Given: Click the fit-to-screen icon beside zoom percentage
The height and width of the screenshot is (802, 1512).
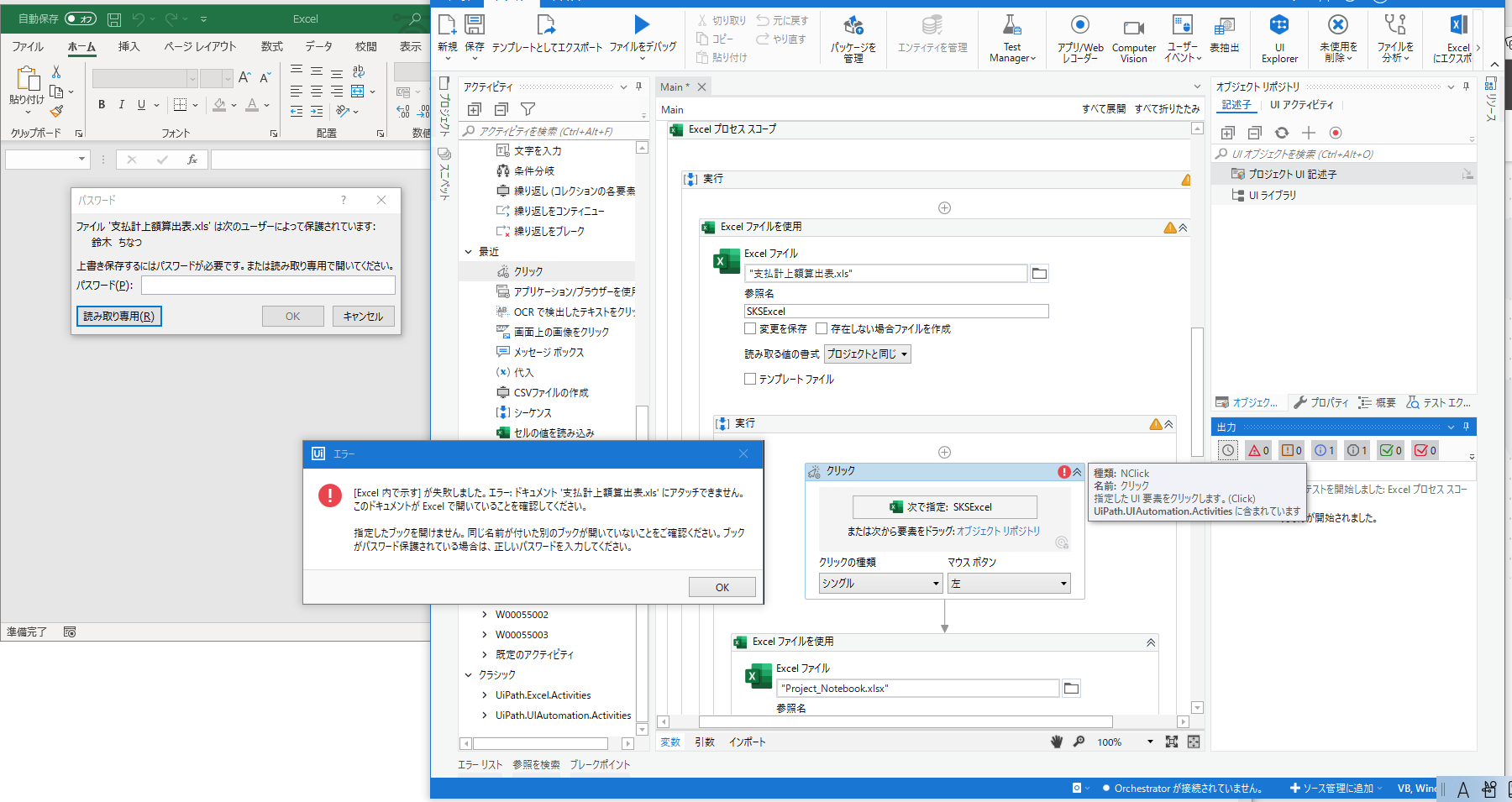Looking at the screenshot, I should pyautogui.click(x=1172, y=742).
